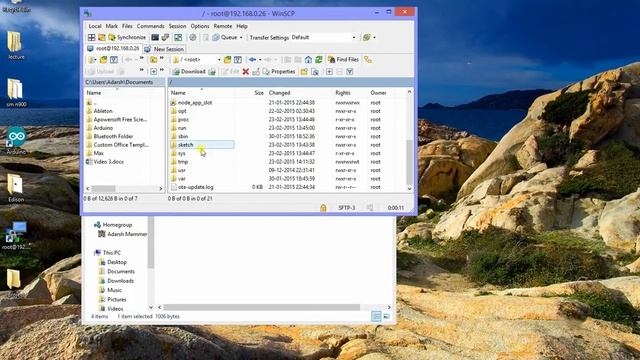Click the remote open directory icon beside path box
Image resolution: width=640 pixels, height=360 pixels.
[227, 60]
